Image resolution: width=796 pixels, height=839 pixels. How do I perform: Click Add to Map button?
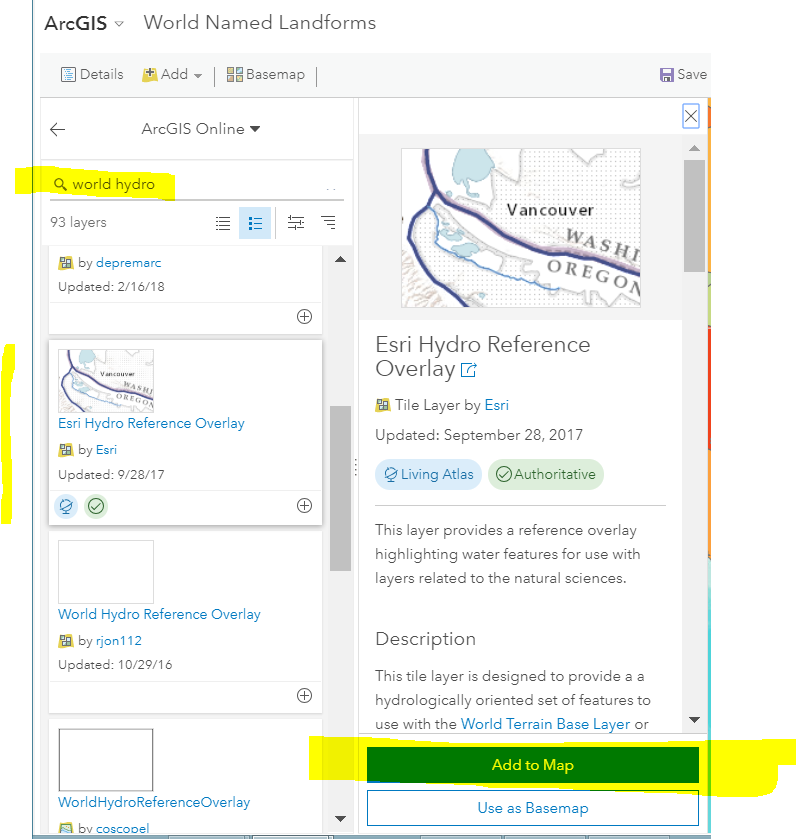[533, 765]
